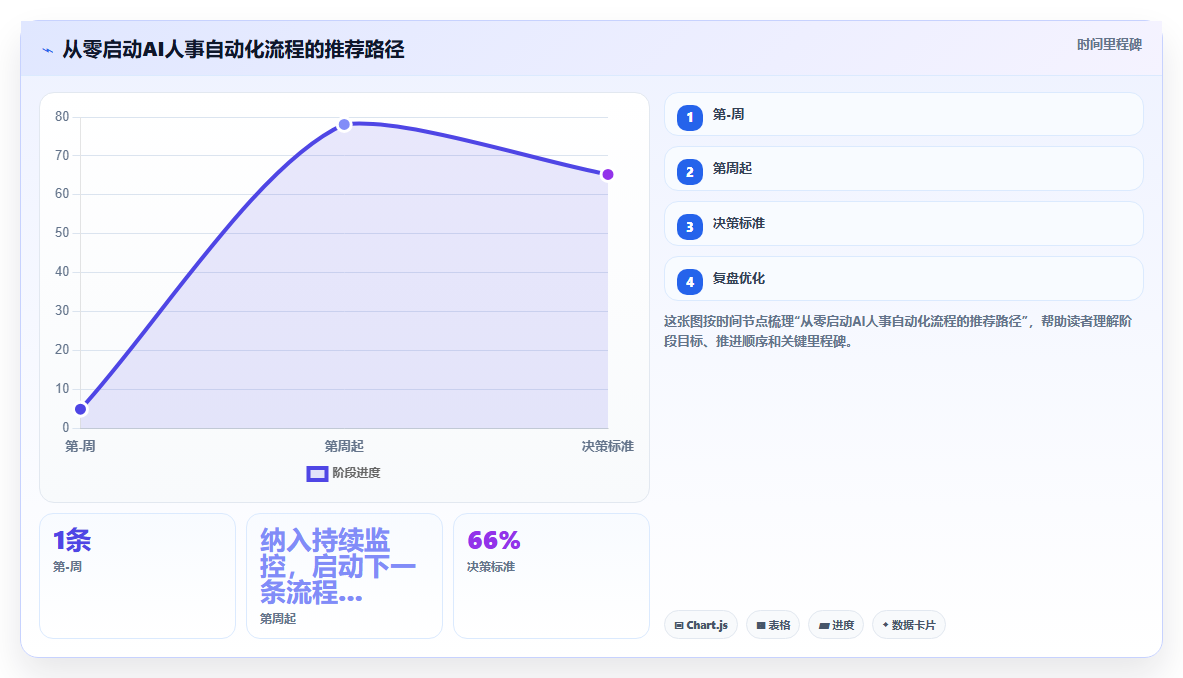Open the 纳入持续监控 data card
Screen dimensions: 1183x678
click(x=344, y=576)
